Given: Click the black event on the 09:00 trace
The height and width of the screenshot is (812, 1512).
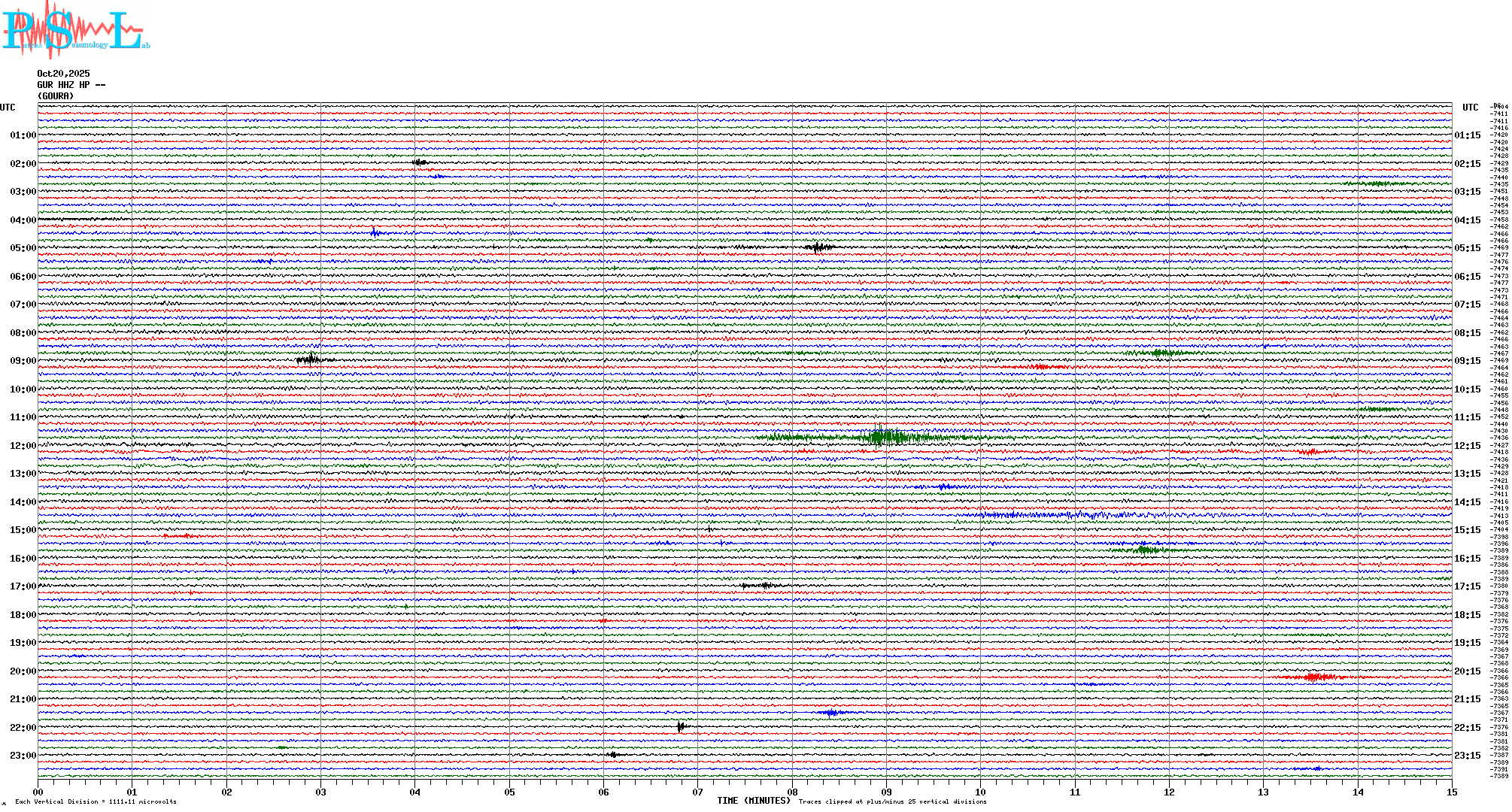Looking at the screenshot, I should click(311, 359).
